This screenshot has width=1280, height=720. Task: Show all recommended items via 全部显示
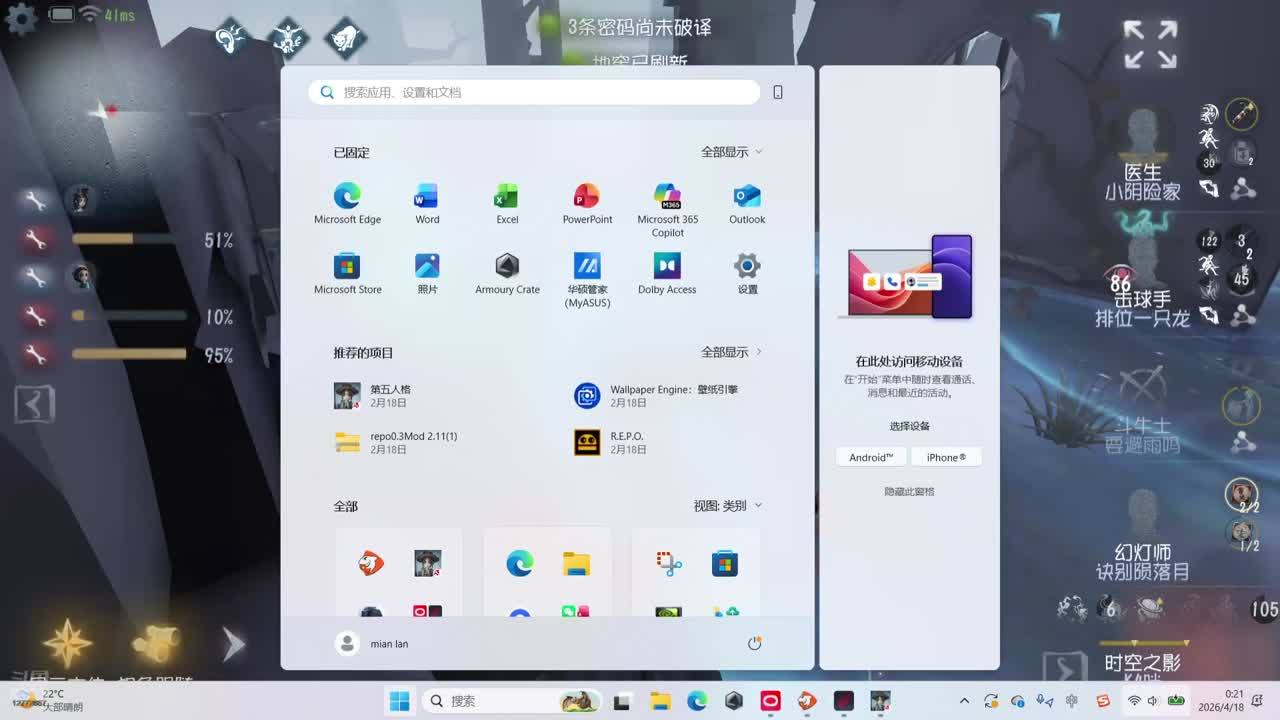[731, 352]
